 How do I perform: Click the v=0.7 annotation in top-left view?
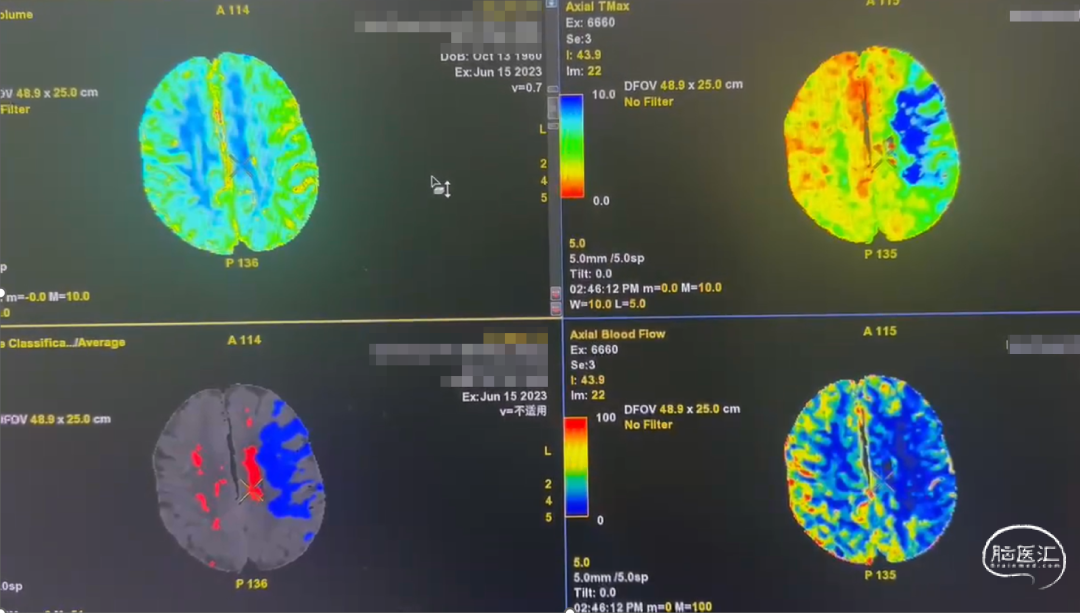click(x=526, y=88)
